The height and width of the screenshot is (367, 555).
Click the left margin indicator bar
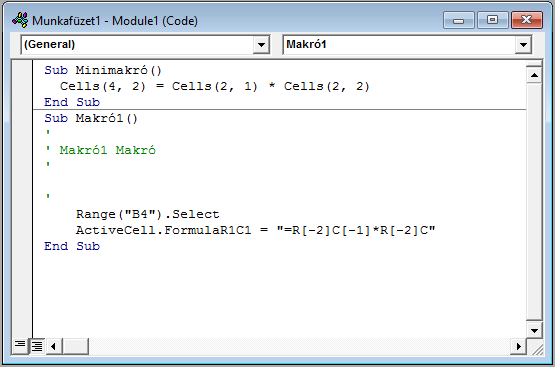tap(22, 198)
